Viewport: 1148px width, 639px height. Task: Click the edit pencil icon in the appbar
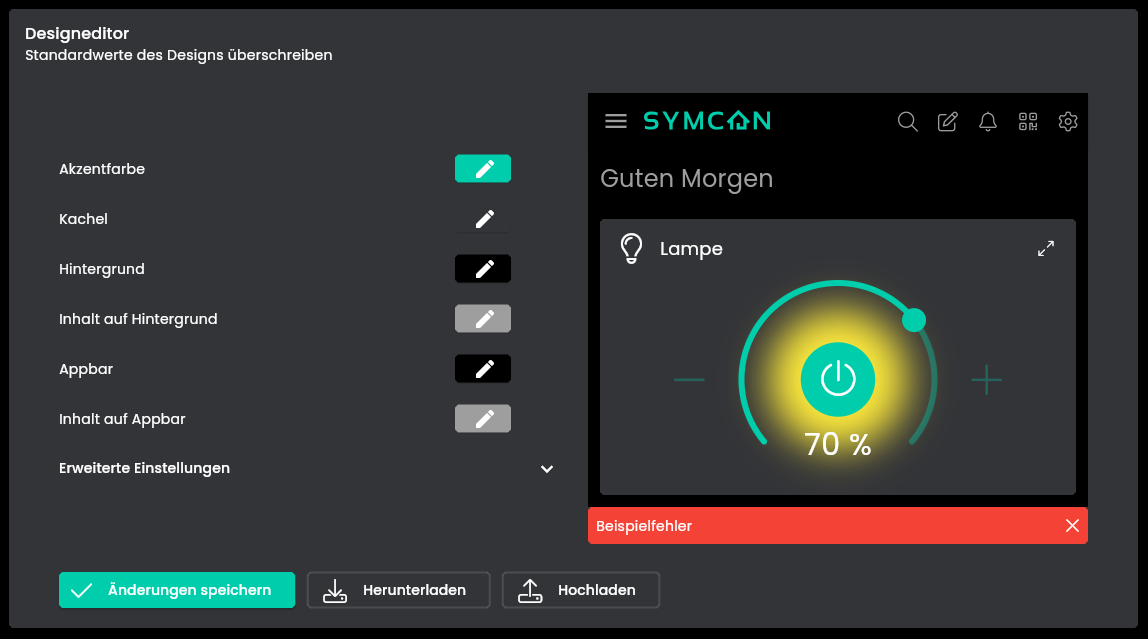[x=947, y=122]
